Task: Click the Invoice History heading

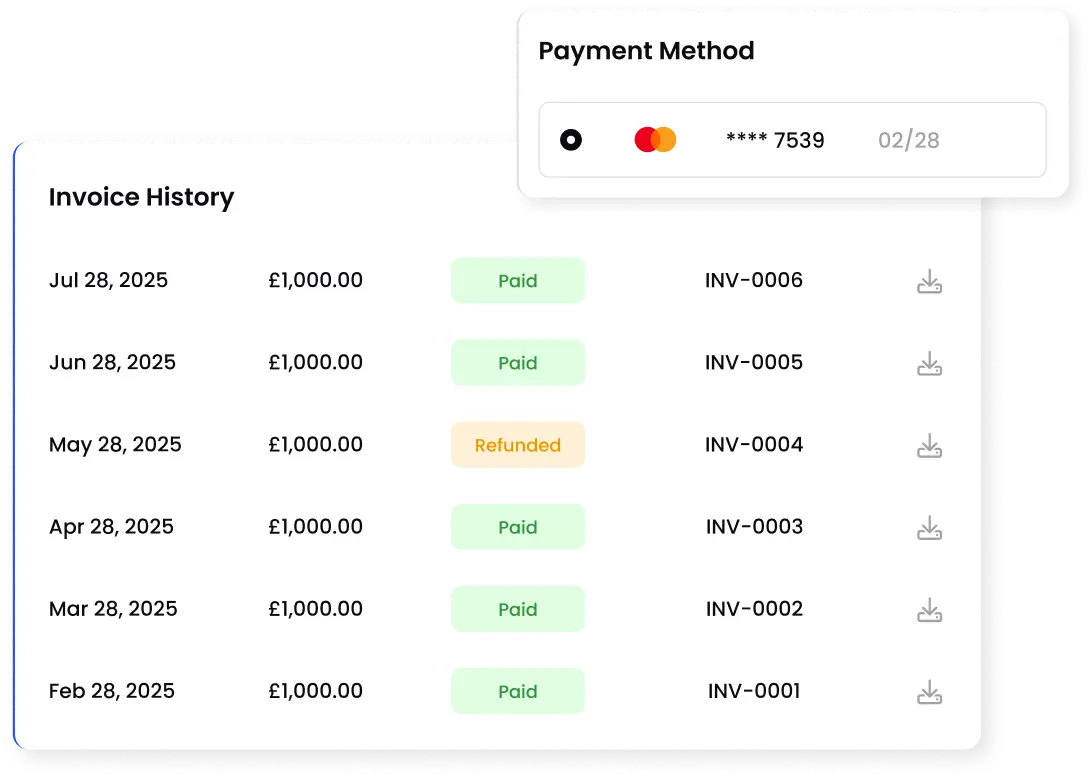Action: (141, 197)
